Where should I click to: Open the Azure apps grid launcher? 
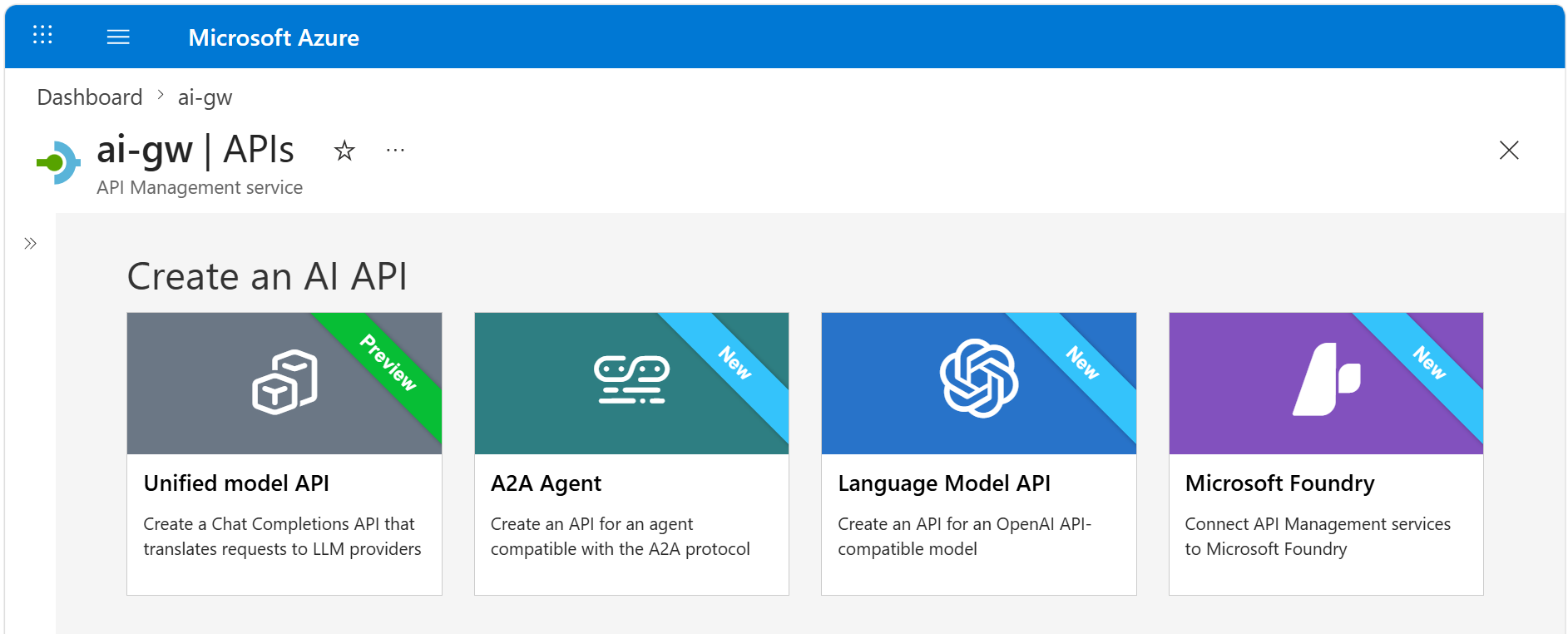42,35
